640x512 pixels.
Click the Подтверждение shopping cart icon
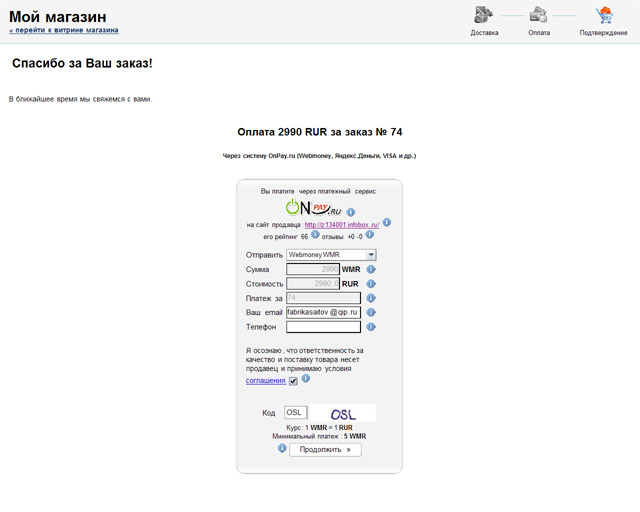coord(604,15)
